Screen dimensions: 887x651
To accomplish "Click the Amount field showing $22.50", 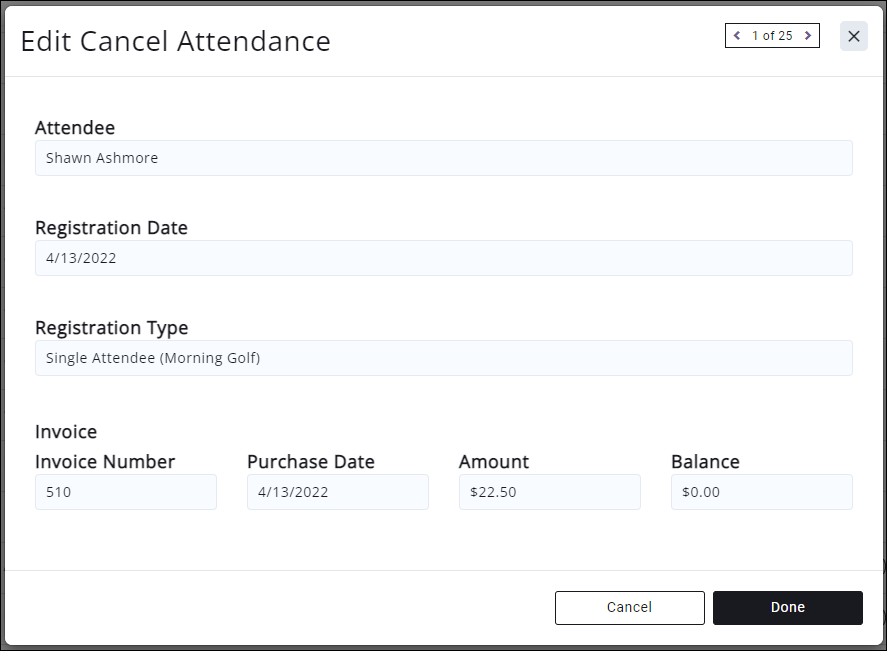I will (x=550, y=492).
